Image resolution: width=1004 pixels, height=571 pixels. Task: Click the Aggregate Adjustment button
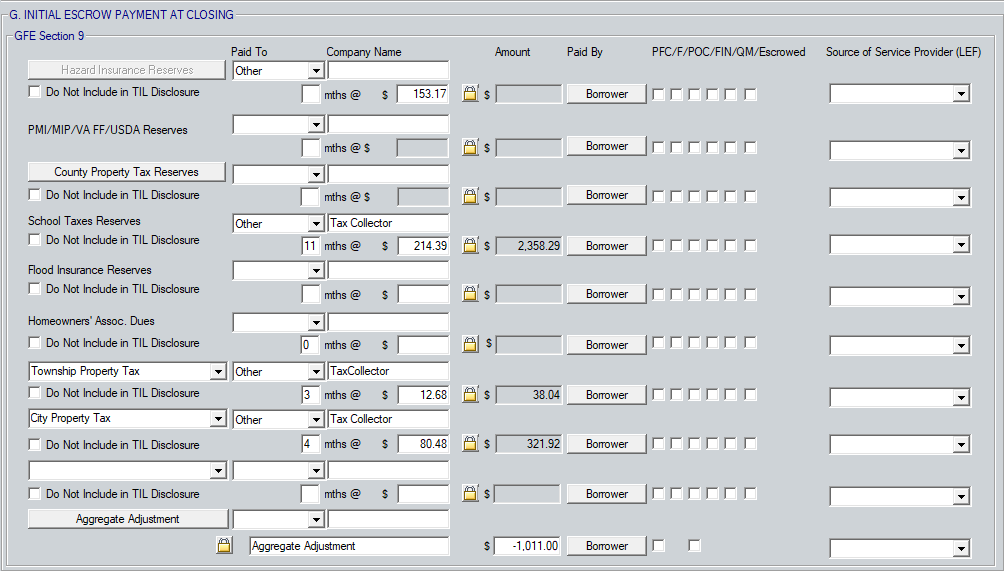point(127,519)
